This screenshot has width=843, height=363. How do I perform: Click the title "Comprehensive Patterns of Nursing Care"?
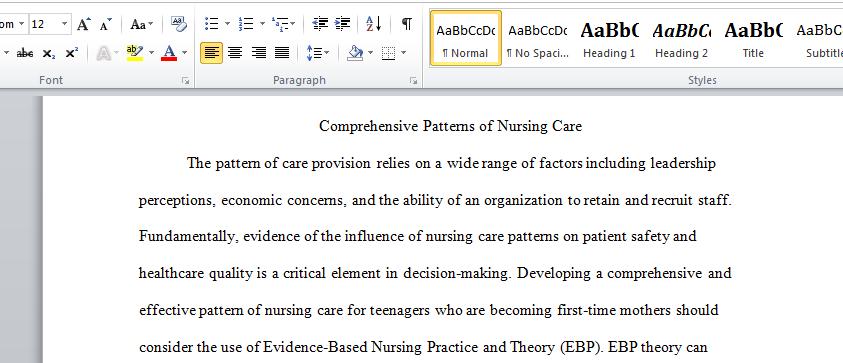click(451, 126)
